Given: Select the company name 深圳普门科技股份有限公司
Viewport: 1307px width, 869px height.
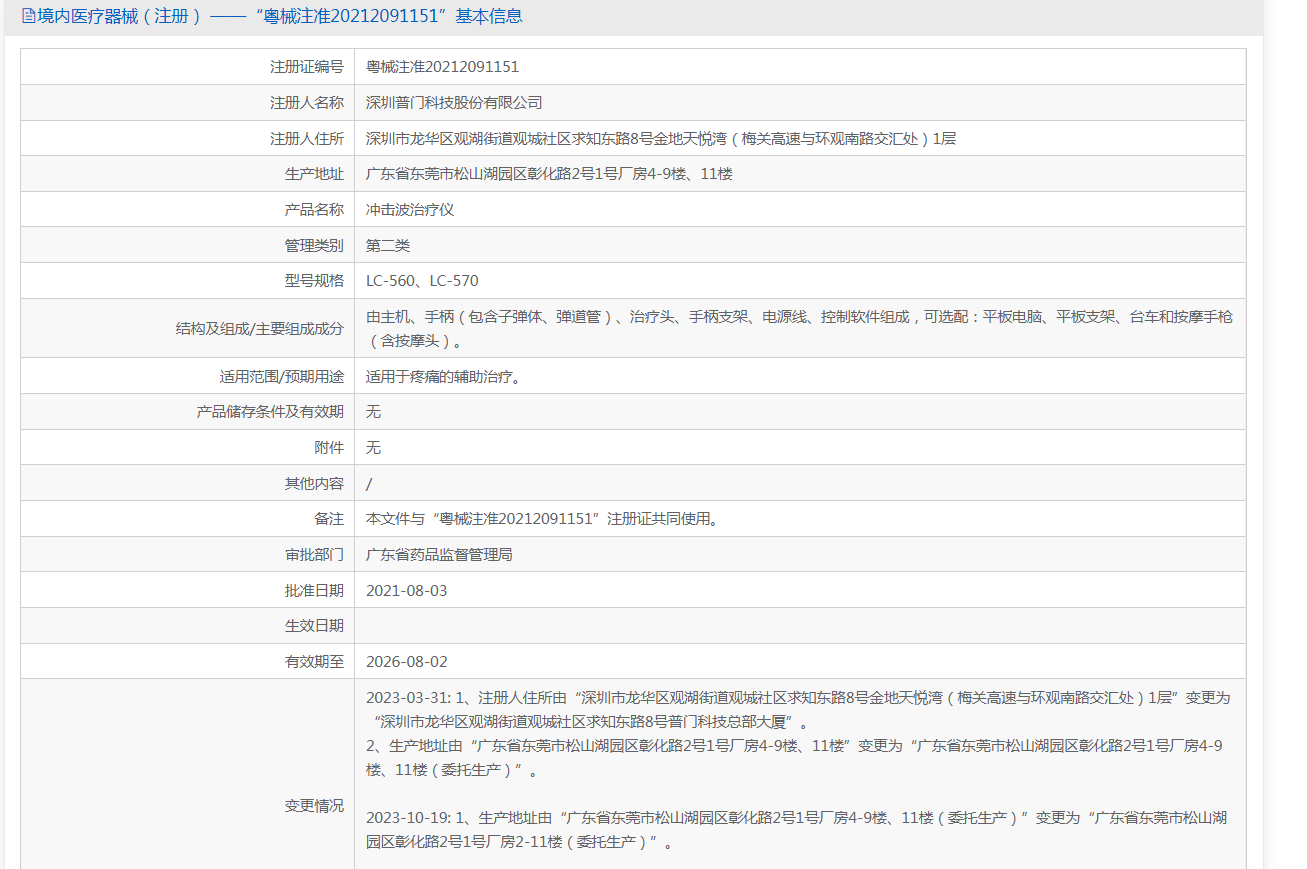Looking at the screenshot, I should pos(454,103).
